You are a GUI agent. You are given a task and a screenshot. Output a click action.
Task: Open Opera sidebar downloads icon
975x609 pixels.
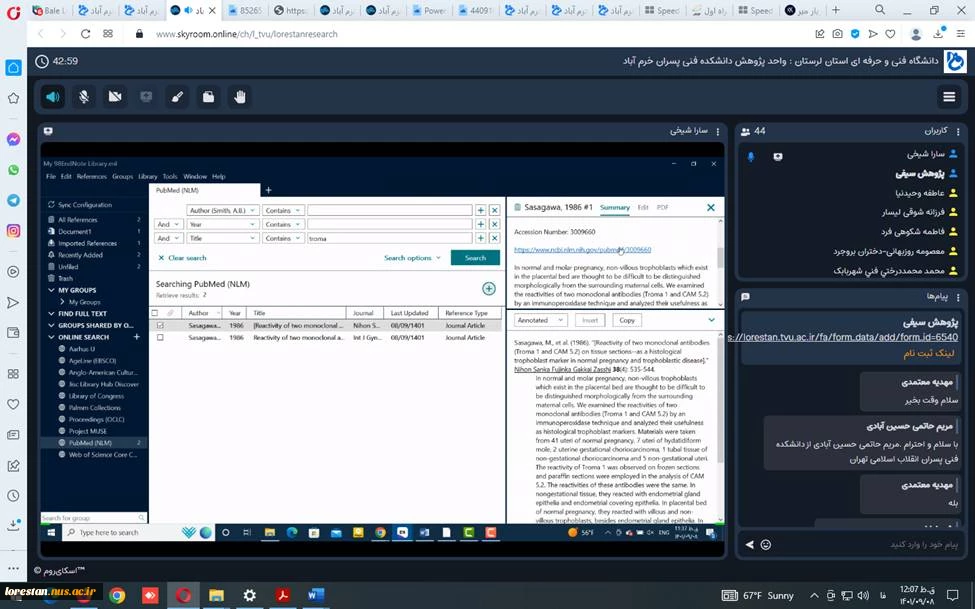(13, 526)
